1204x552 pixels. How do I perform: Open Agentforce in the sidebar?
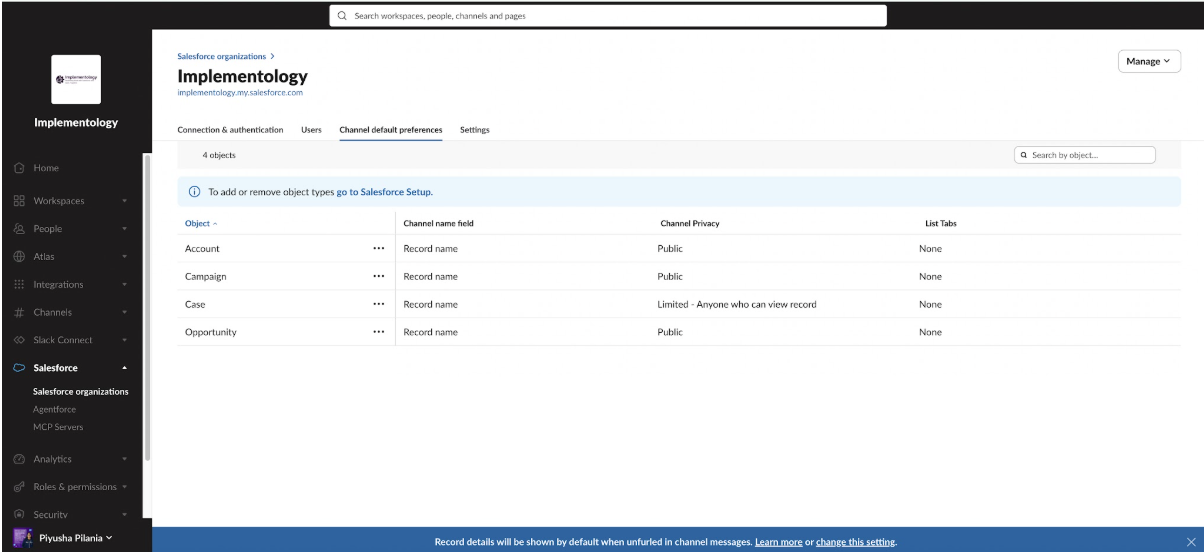coord(54,409)
